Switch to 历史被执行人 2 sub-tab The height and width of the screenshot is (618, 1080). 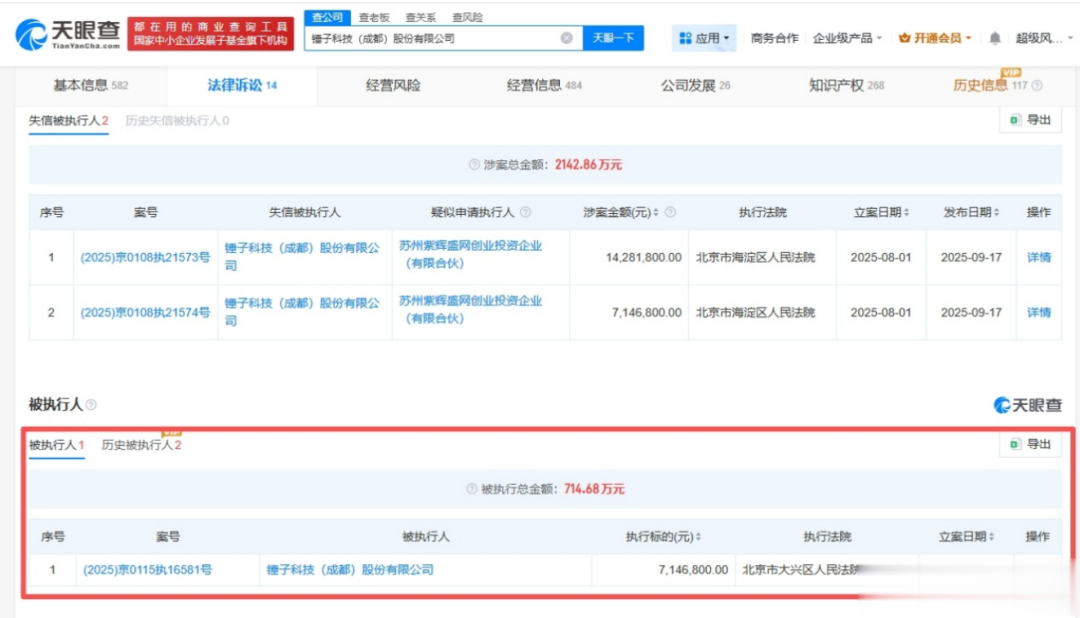(141, 445)
